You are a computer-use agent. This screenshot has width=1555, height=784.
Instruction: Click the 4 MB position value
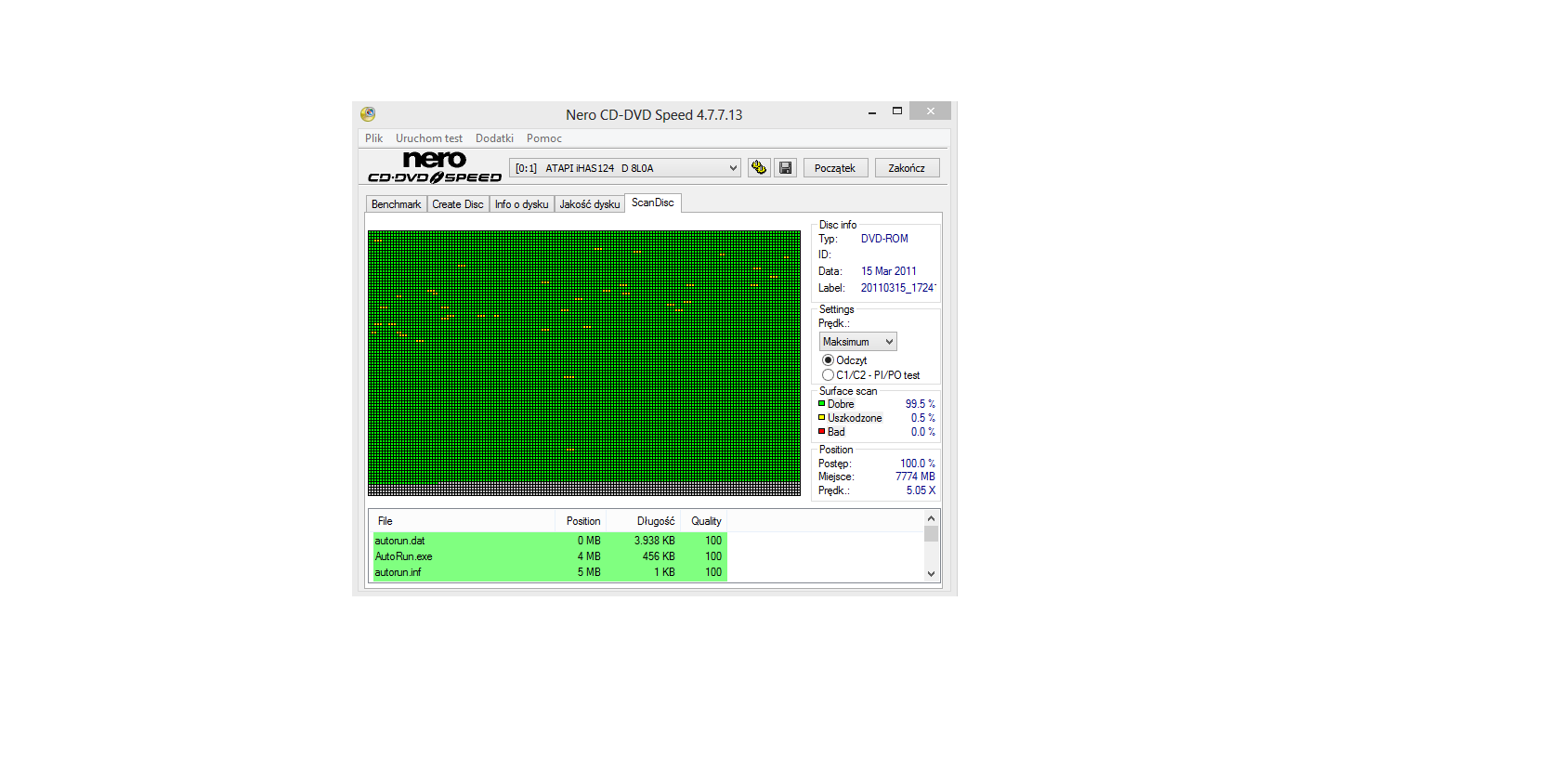(589, 556)
